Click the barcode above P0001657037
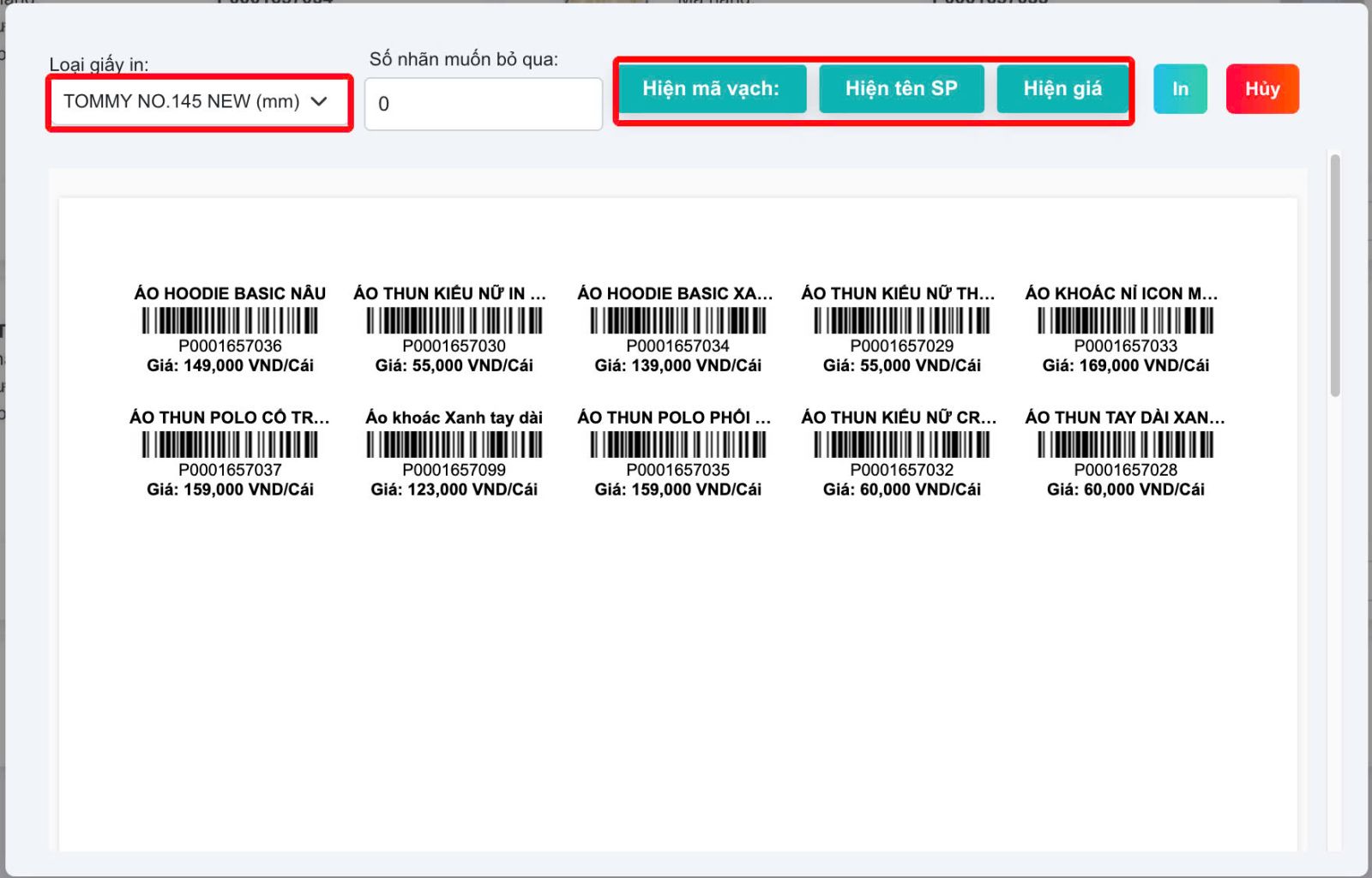This screenshot has width=1372, height=878. point(230,445)
